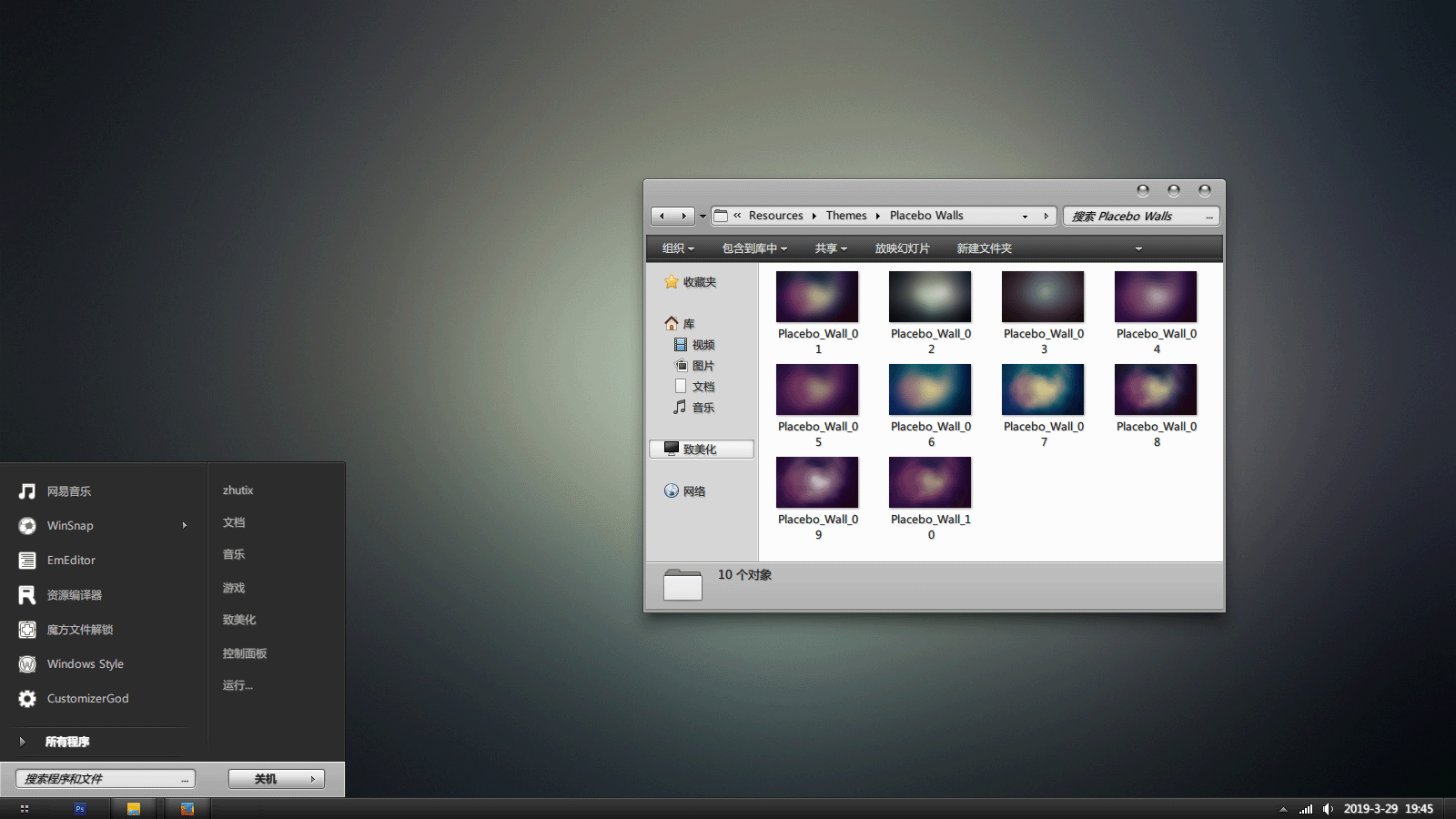This screenshot has width=1456, height=819.
Task: Open the CustomizerGod gear icon
Action: click(x=27, y=699)
